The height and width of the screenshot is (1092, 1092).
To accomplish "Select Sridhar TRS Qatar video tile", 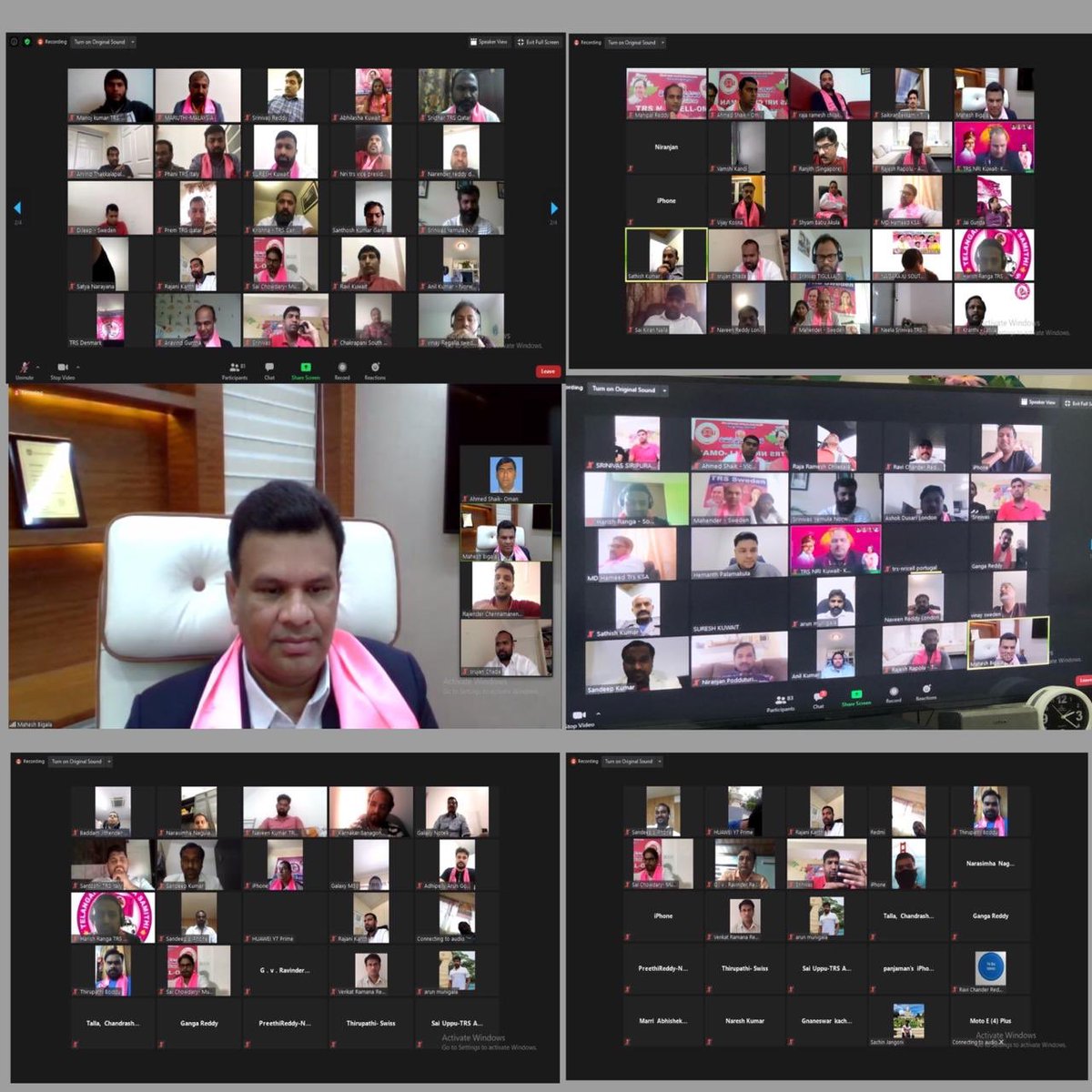I will pyautogui.click(x=460, y=96).
